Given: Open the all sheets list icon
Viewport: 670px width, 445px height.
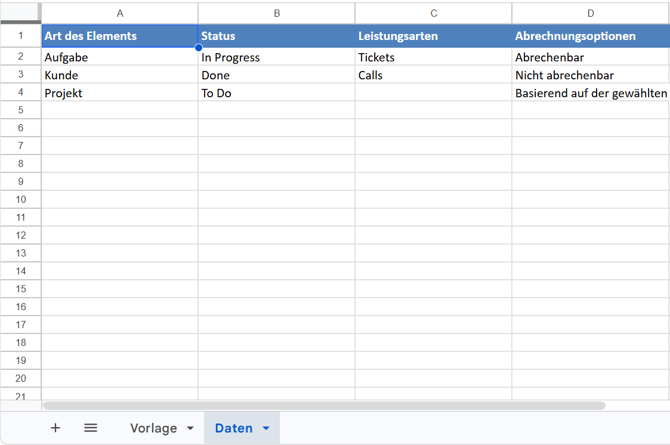Looking at the screenshot, I should point(91,428).
